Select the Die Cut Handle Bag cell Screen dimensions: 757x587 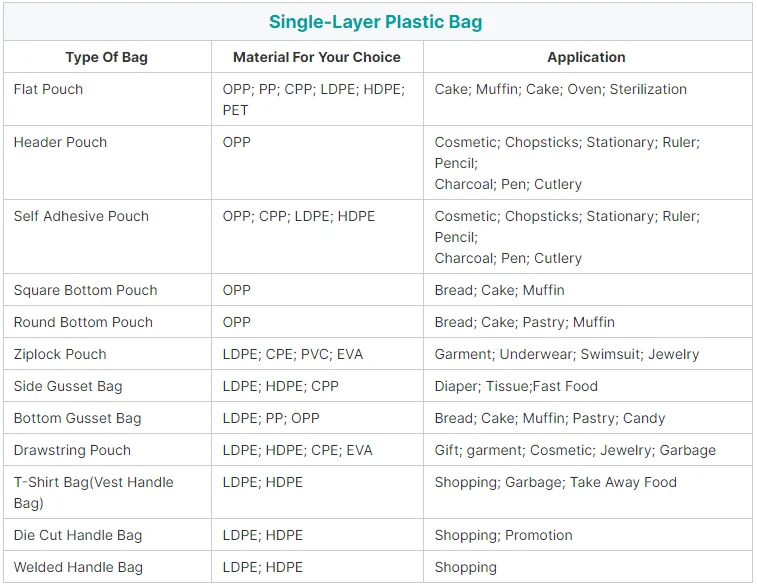point(78,535)
